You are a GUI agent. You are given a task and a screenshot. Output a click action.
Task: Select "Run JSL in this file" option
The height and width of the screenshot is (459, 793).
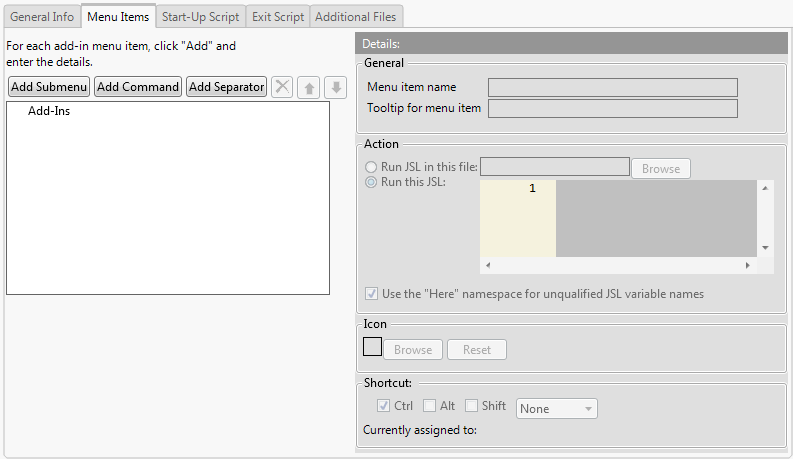click(x=372, y=167)
